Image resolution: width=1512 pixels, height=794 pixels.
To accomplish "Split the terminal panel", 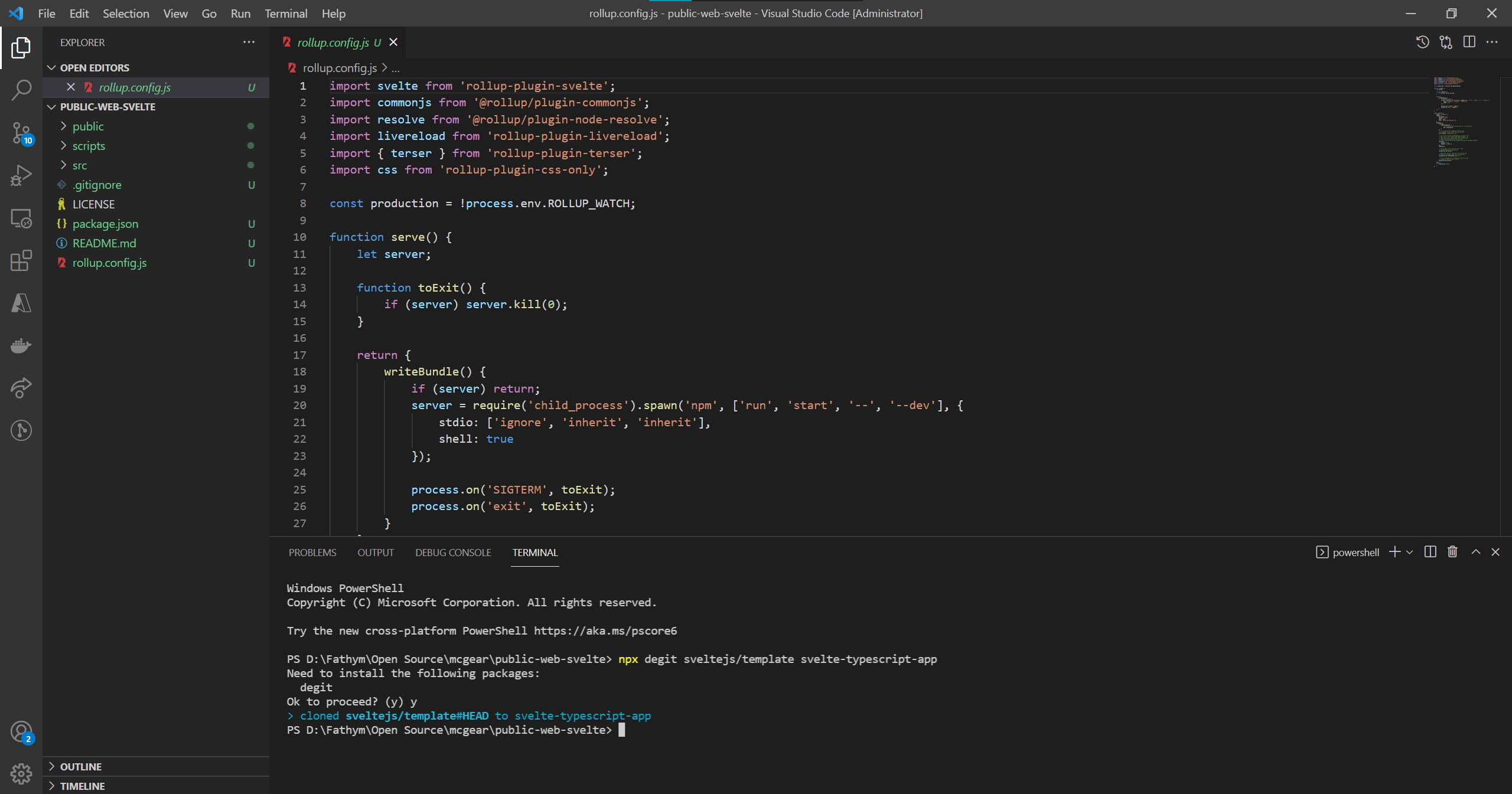I will [x=1430, y=552].
